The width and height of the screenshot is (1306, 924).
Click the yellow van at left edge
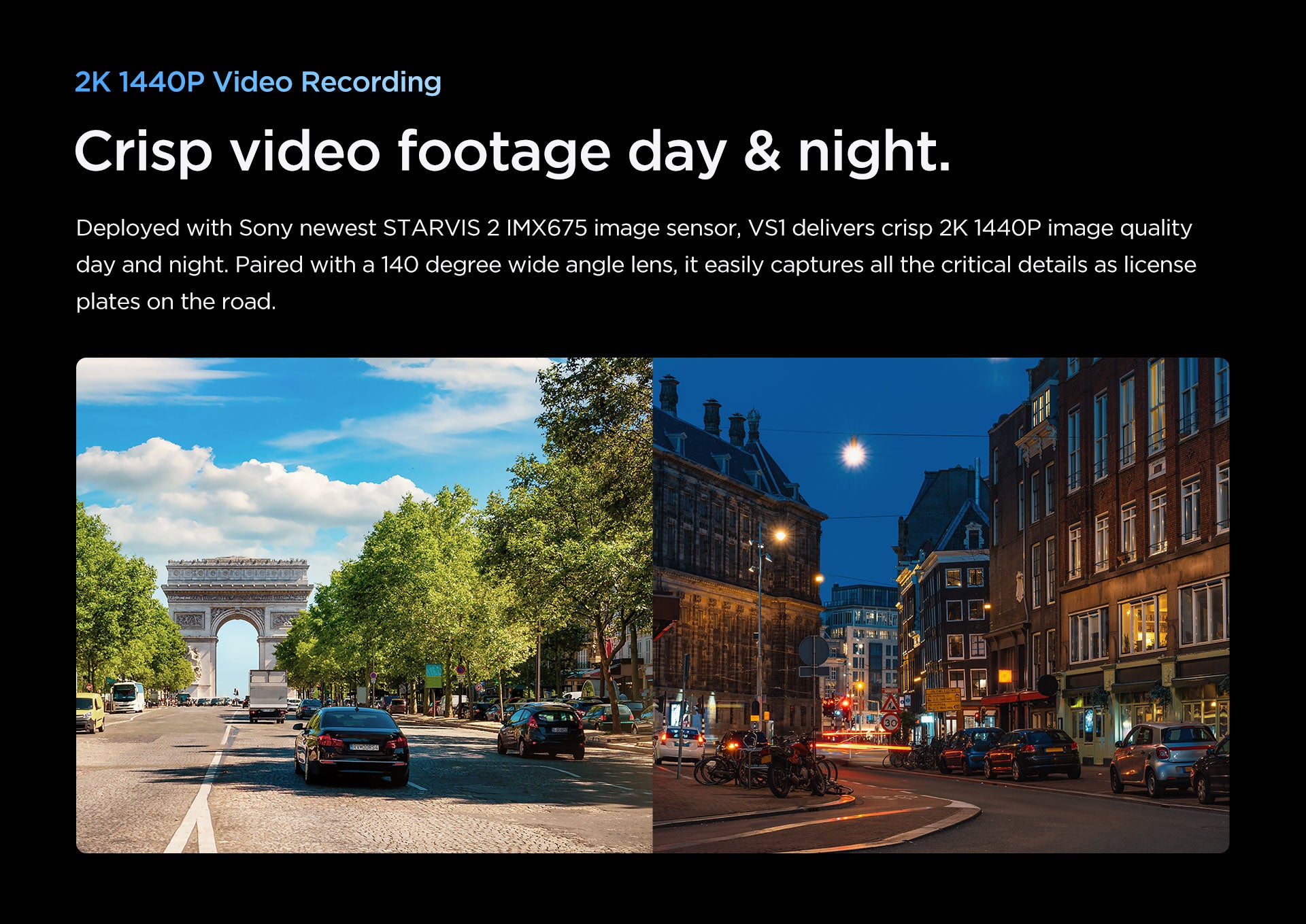(x=89, y=713)
